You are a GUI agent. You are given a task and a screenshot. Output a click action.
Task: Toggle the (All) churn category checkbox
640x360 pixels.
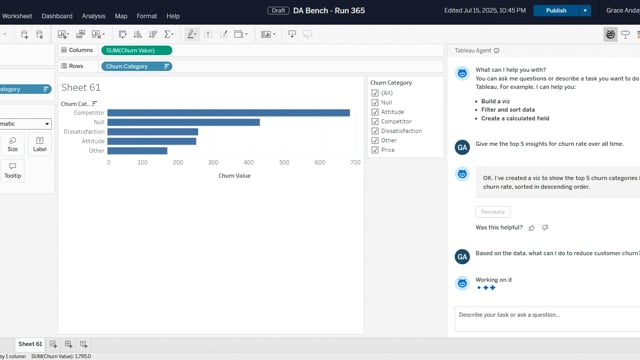(x=375, y=93)
